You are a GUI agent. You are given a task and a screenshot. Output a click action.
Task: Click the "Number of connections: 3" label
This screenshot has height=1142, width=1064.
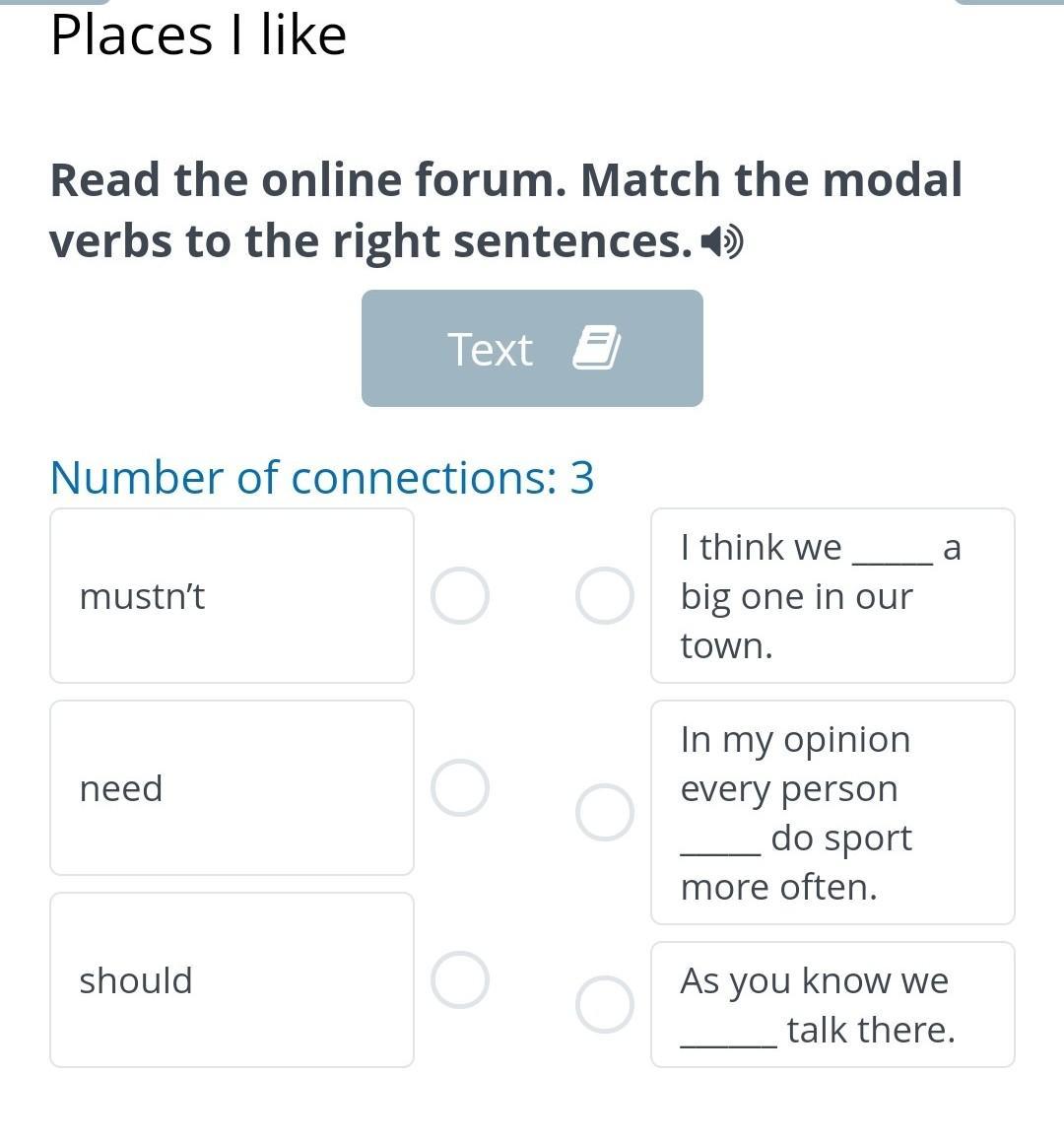tap(322, 477)
